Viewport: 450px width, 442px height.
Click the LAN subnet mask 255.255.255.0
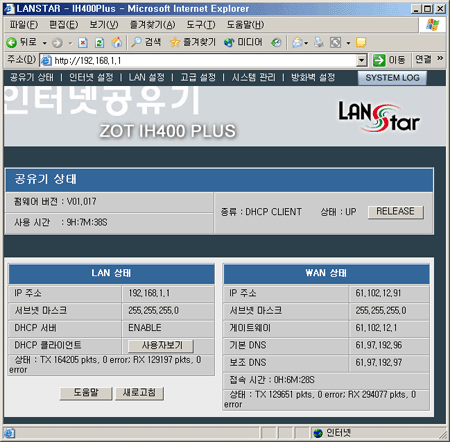coord(153,311)
